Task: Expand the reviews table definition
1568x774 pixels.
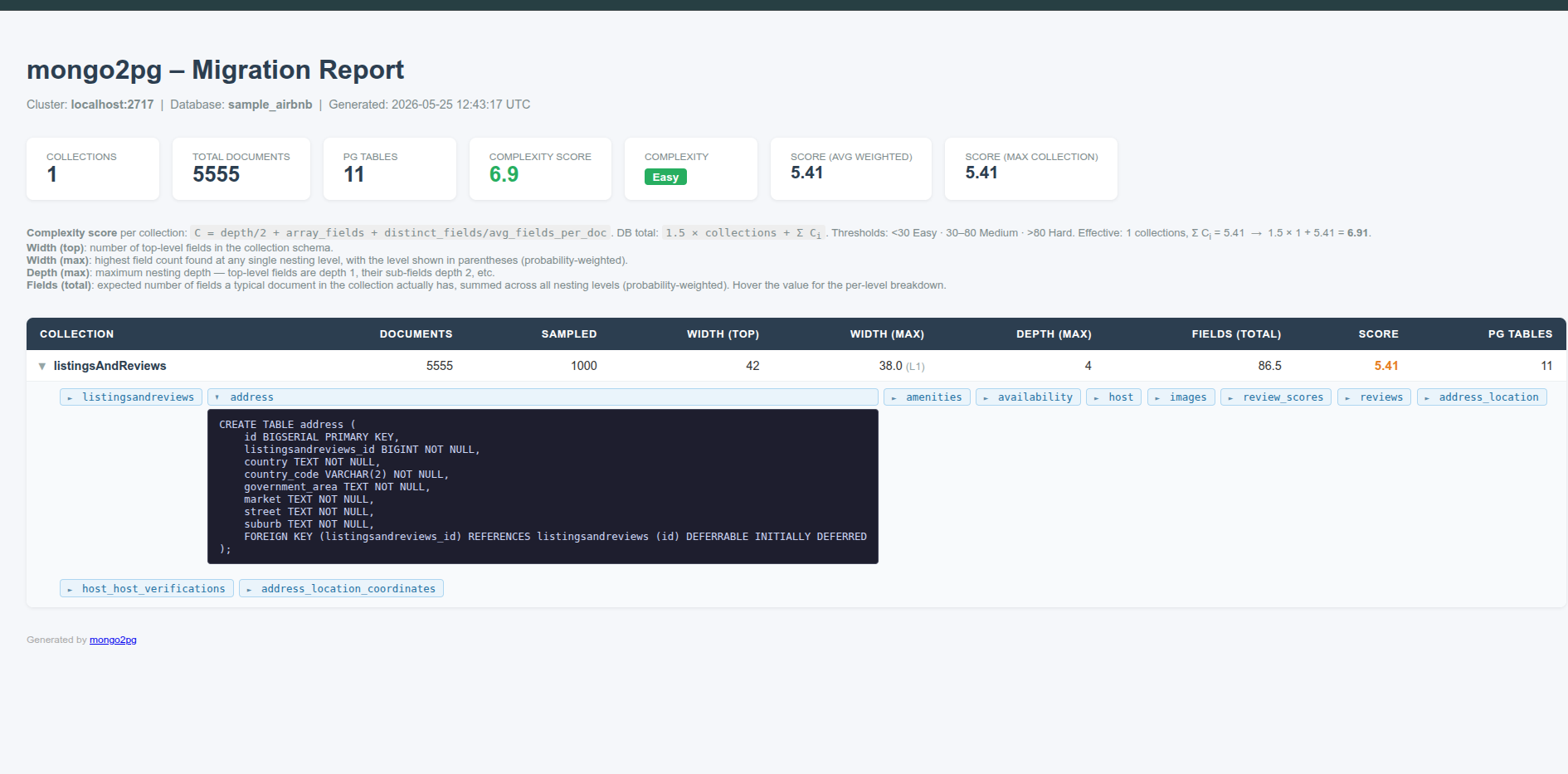Action: (1375, 397)
